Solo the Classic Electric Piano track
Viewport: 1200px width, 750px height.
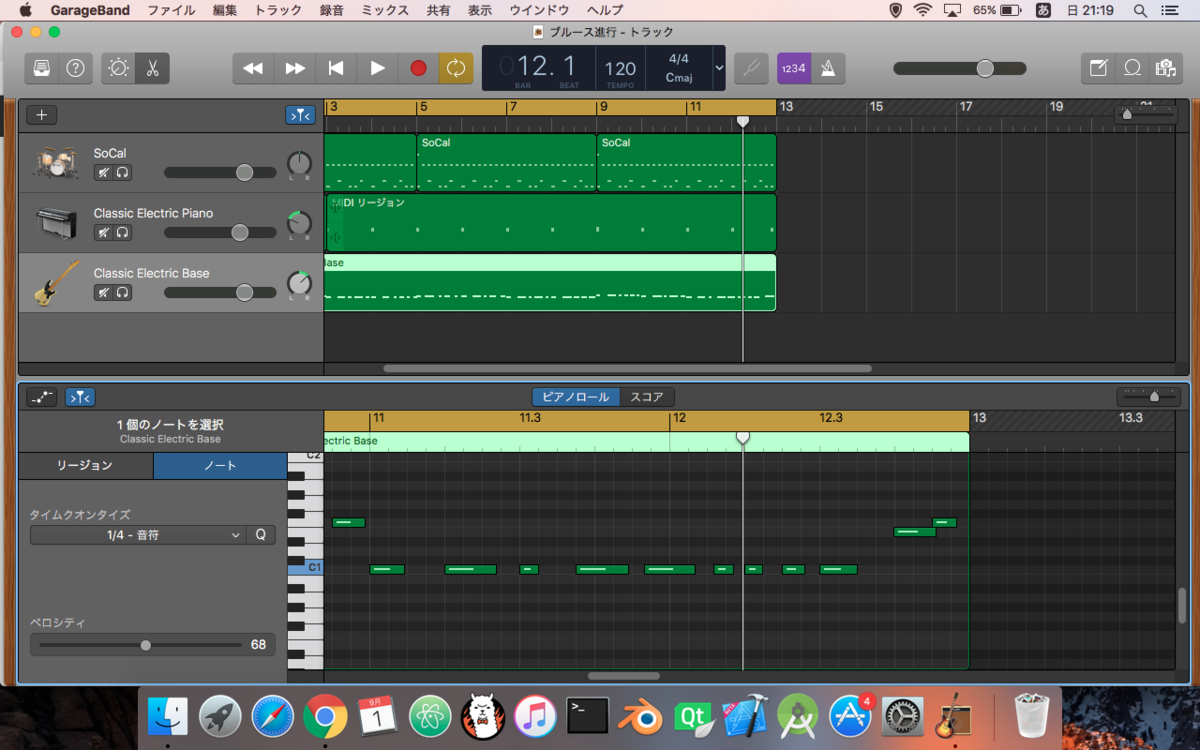coord(122,233)
